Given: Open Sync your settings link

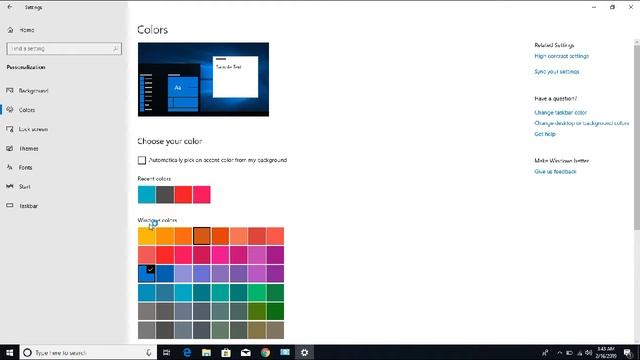Looking at the screenshot, I should tap(557, 71).
